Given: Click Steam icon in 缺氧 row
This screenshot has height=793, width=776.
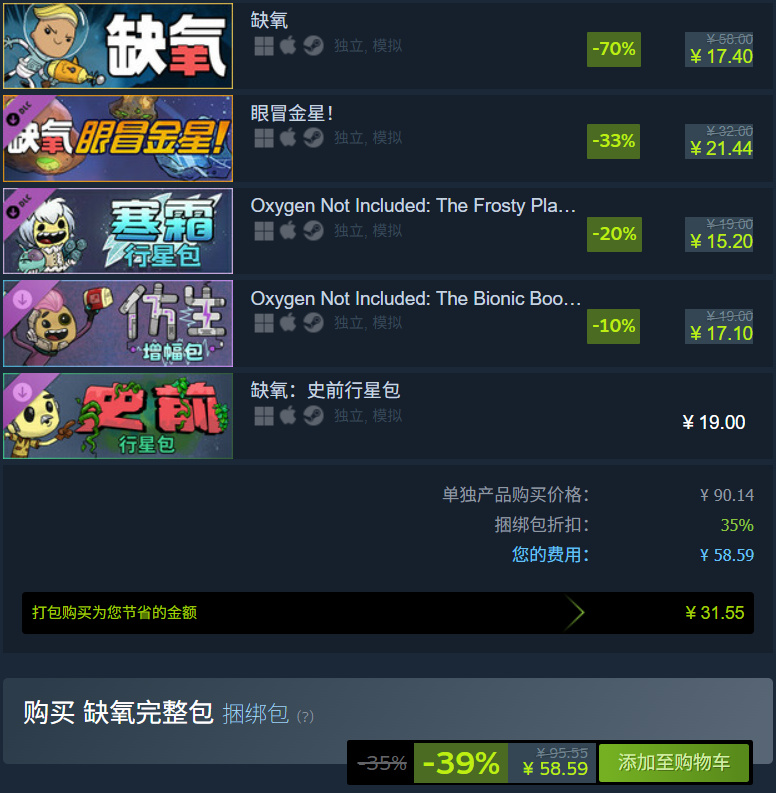Looking at the screenshot, I should coord(313,46).
